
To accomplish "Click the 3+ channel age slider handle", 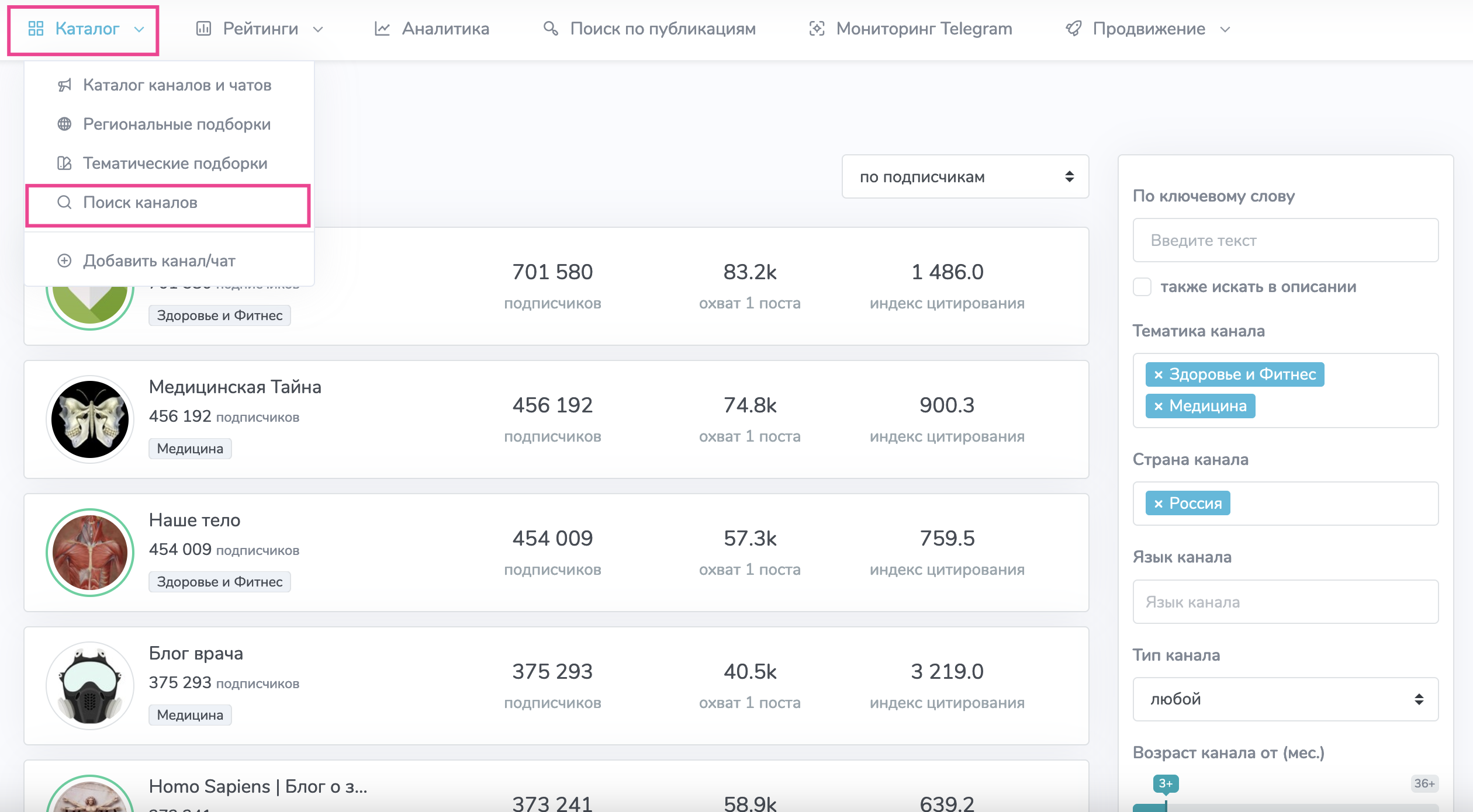I will [x=1166, y=784].
